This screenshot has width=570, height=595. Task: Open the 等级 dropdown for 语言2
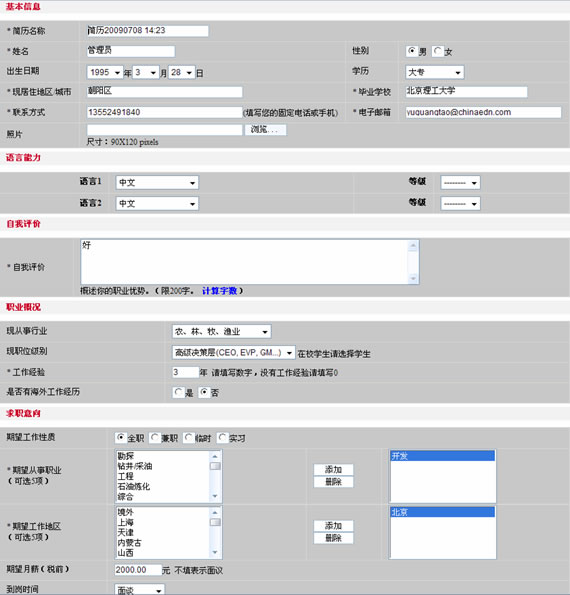click(460, 203)
